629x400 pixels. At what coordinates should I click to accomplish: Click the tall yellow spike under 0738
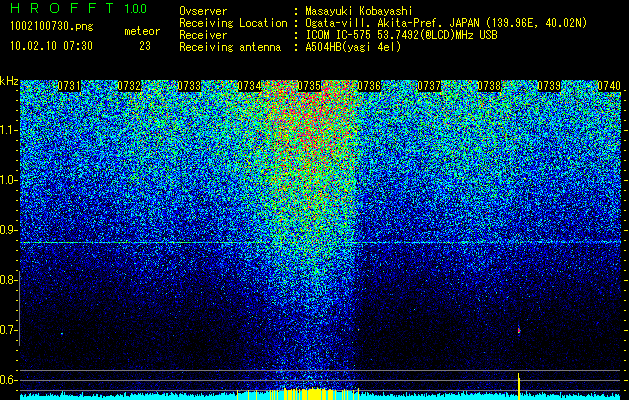pyautogui.click(x=519, y=384)
